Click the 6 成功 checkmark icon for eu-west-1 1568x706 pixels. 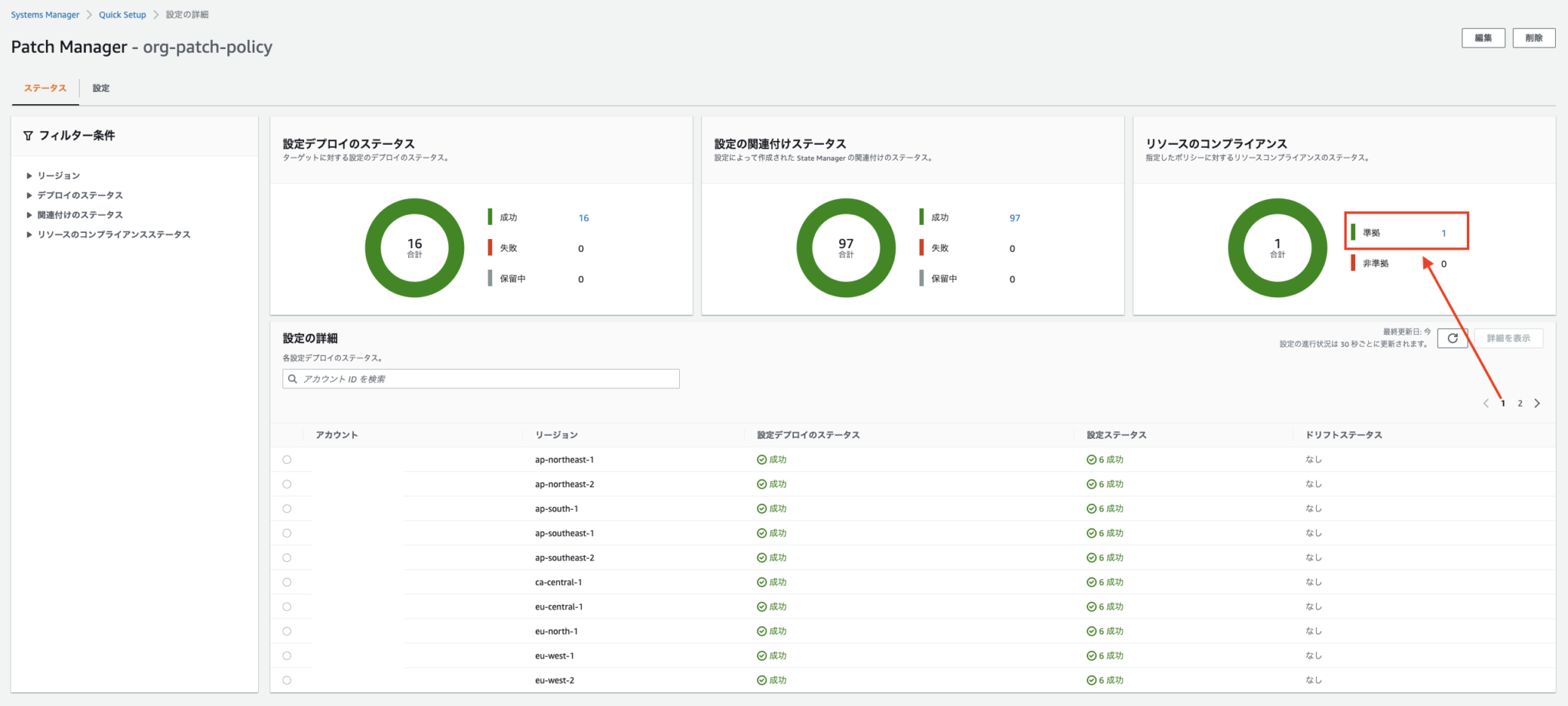click(1090, 655)
